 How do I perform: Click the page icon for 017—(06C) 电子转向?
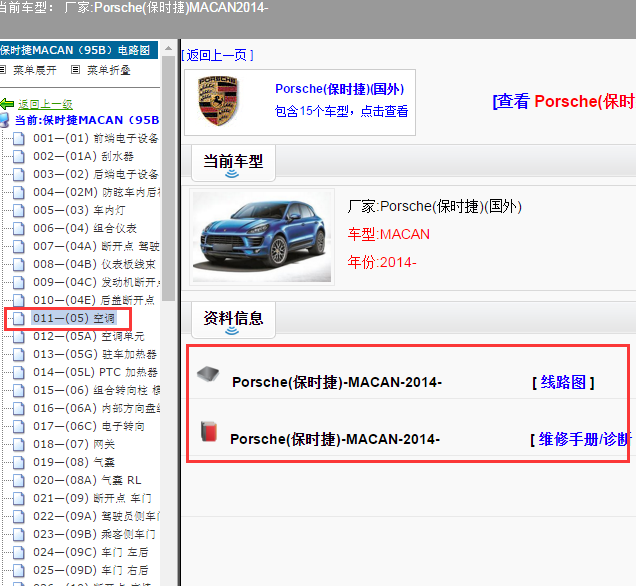[19, 427]
